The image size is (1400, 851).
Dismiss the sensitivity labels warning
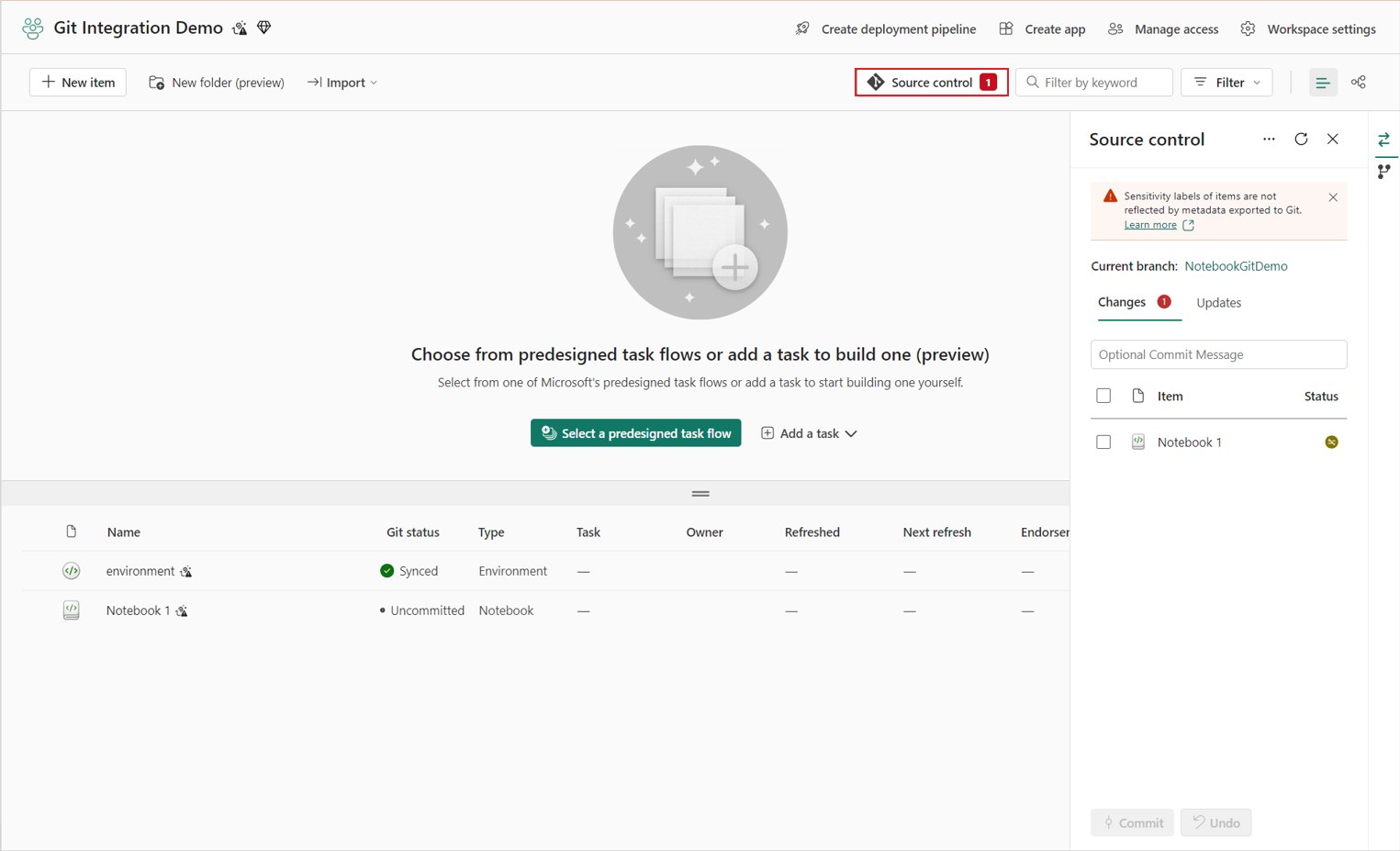point(1333,197)
